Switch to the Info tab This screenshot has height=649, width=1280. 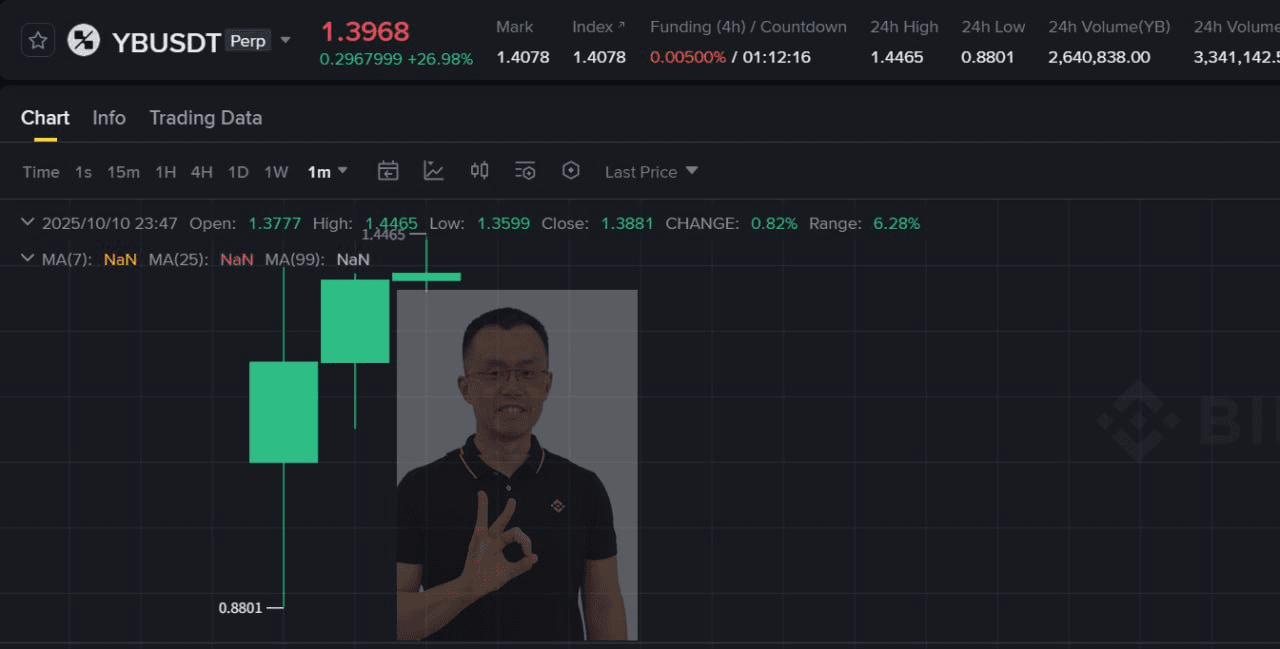pos(109,118)
